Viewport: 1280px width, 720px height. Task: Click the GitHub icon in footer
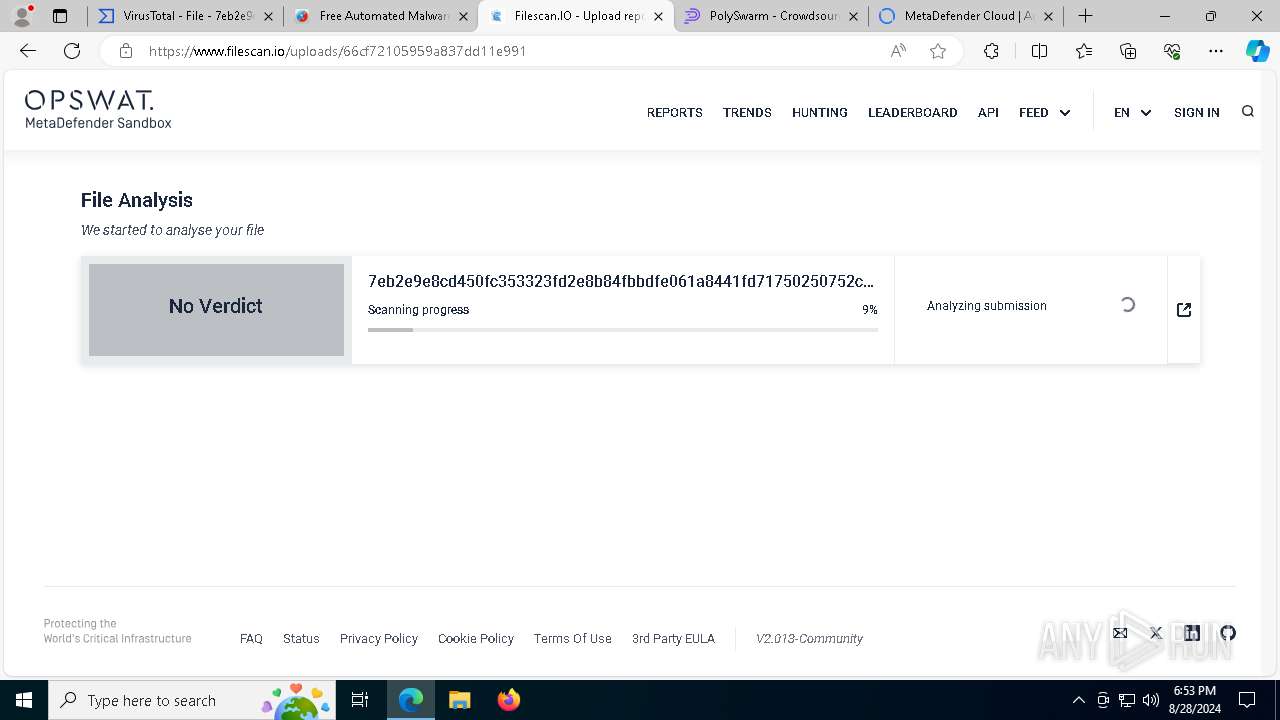pyautogui.click(x=1228, y=633)
